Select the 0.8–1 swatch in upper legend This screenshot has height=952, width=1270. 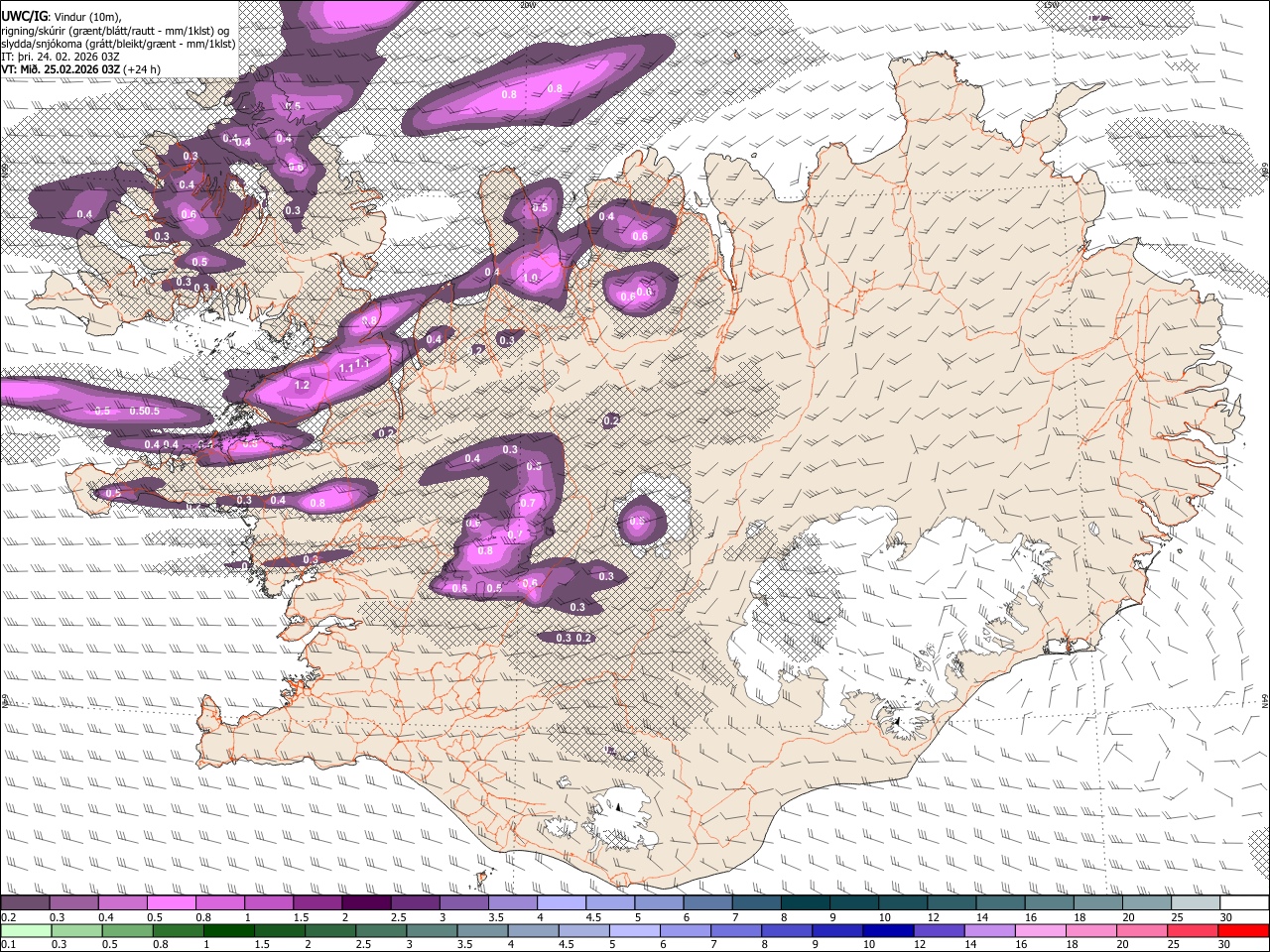(x=219, y=902)
